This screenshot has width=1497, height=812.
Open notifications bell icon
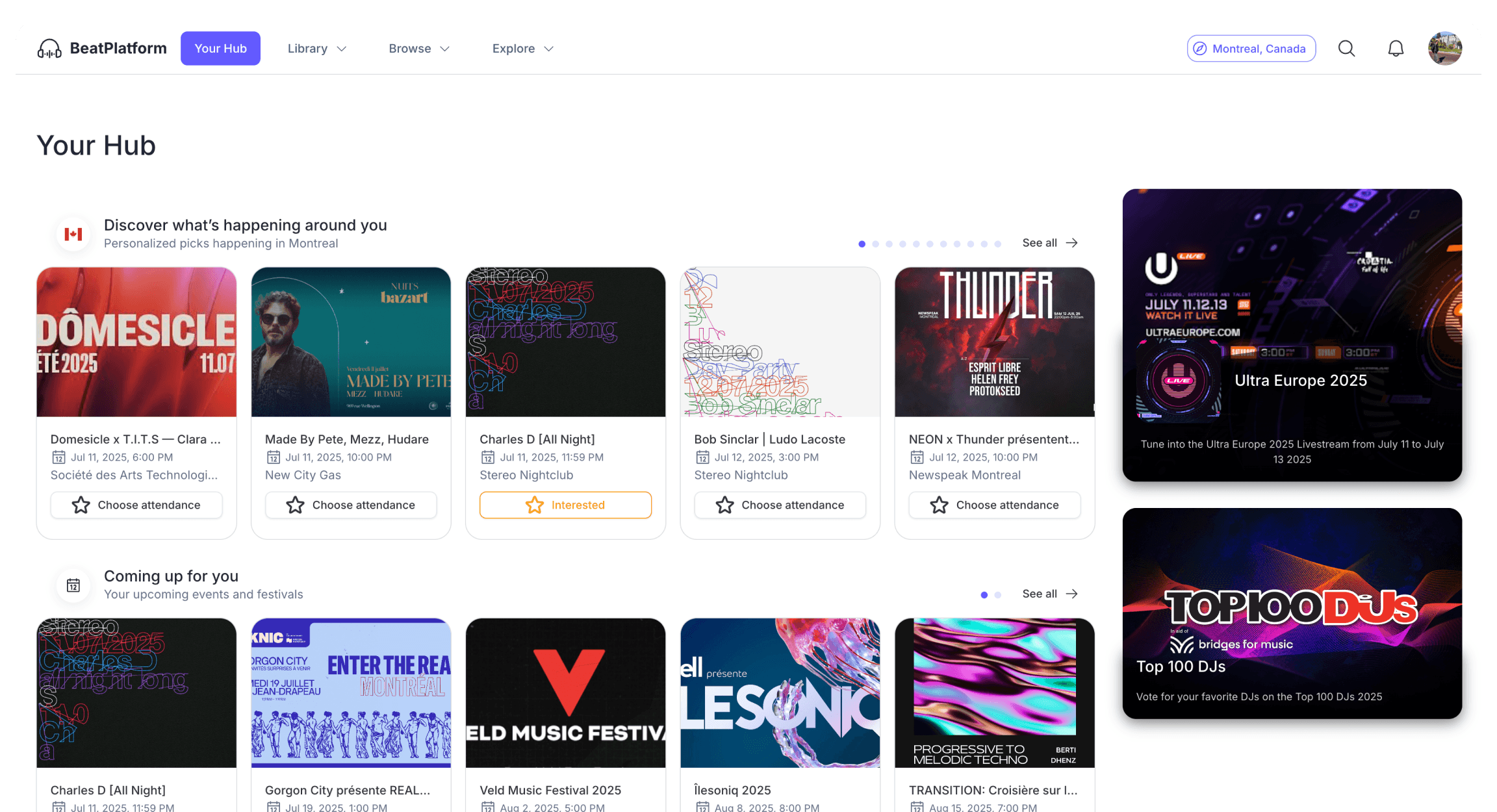pos(1396,49)
